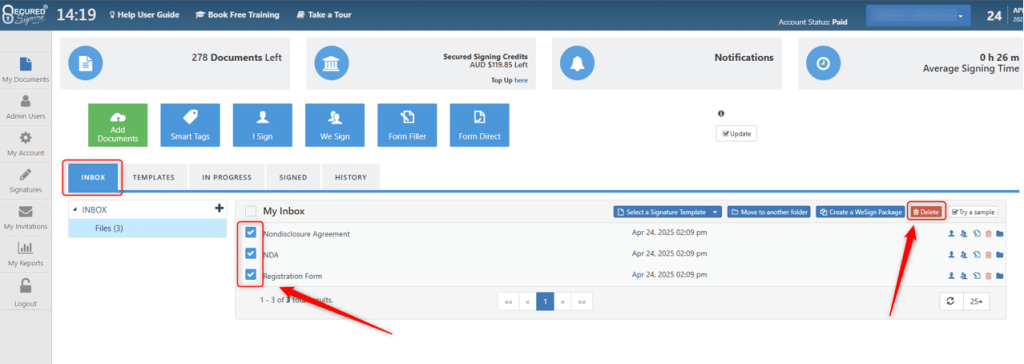Click the Secured Signing logo
Viewport: 1024px width, 364px height.
25,15
